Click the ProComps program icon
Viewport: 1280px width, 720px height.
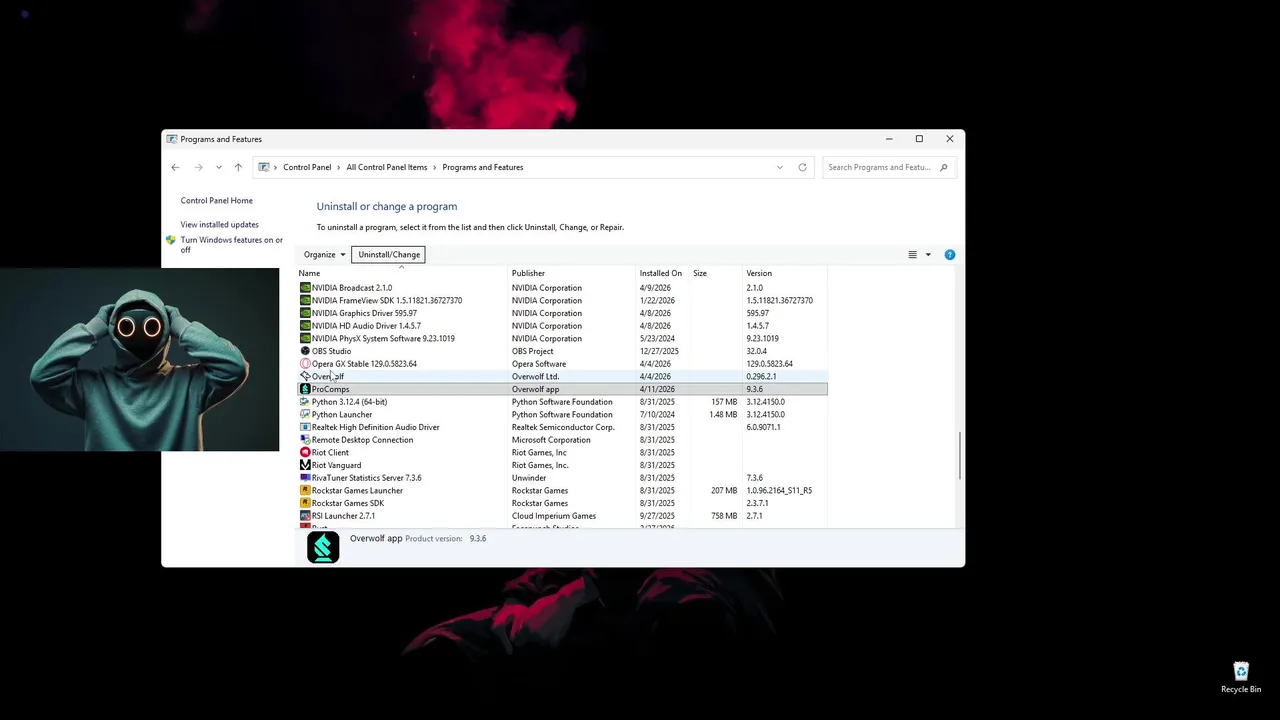pos(305,389)
